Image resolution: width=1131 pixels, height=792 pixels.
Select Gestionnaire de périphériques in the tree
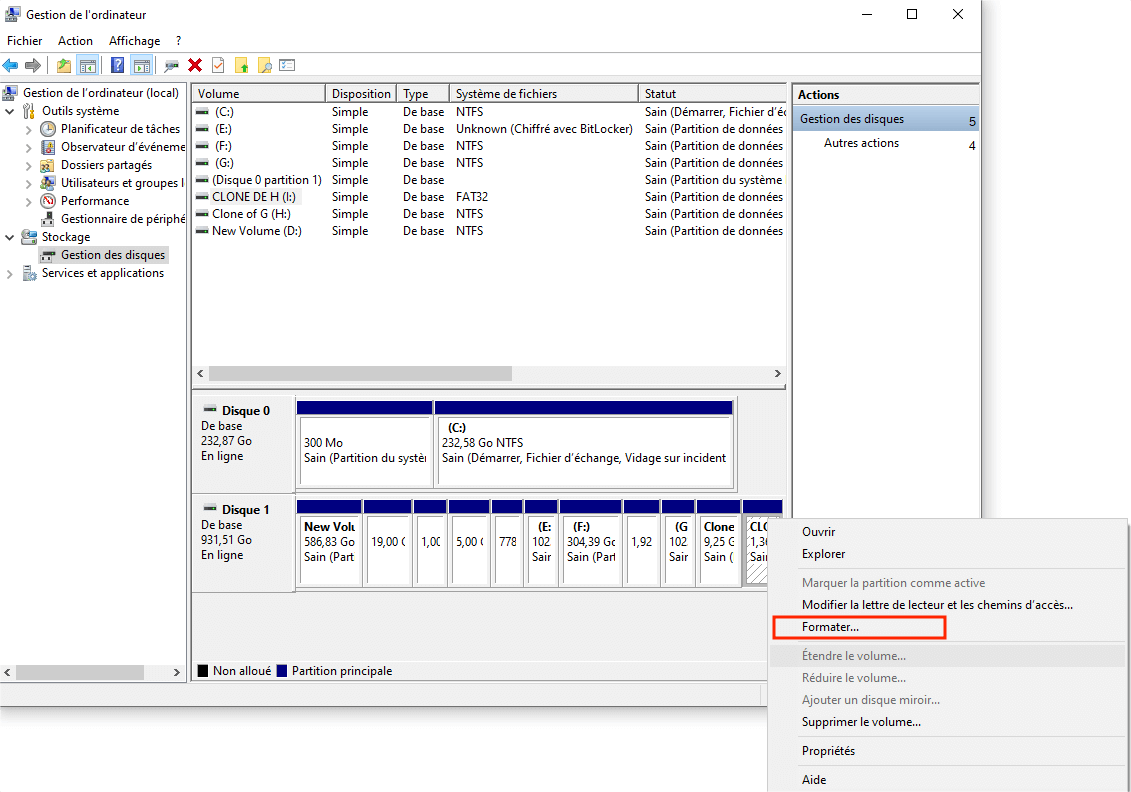[122, 219]
